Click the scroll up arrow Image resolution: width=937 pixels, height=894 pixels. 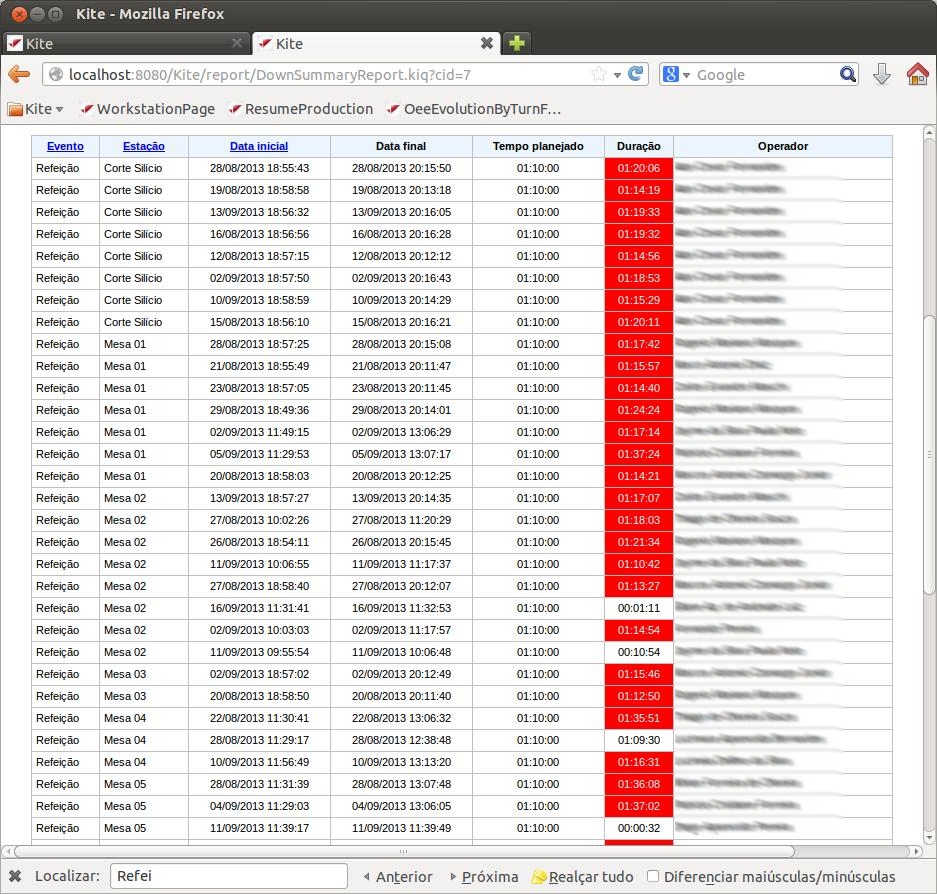tap(929, 132)
